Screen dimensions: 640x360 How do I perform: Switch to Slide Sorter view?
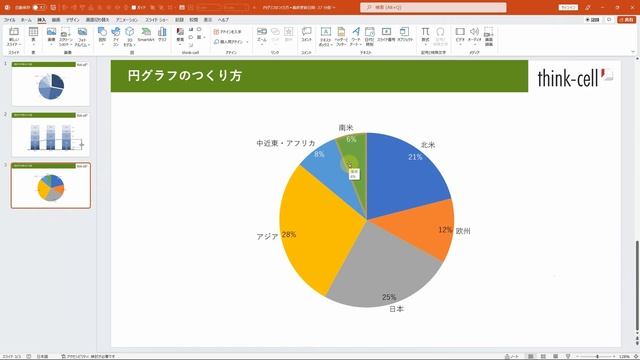[543, 356]
